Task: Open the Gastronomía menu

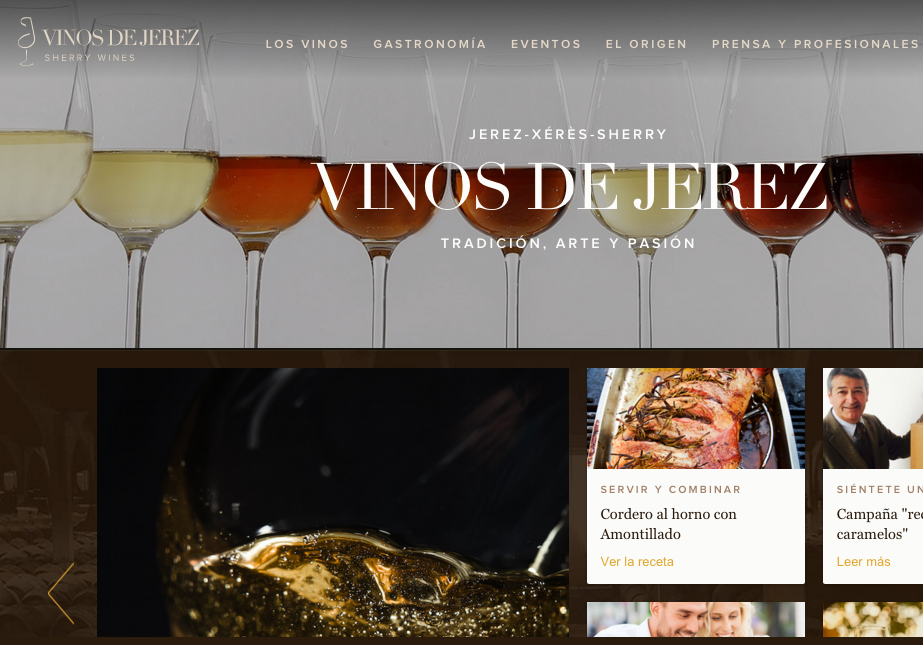Action: pyautogui.click(x=430, y=44)
